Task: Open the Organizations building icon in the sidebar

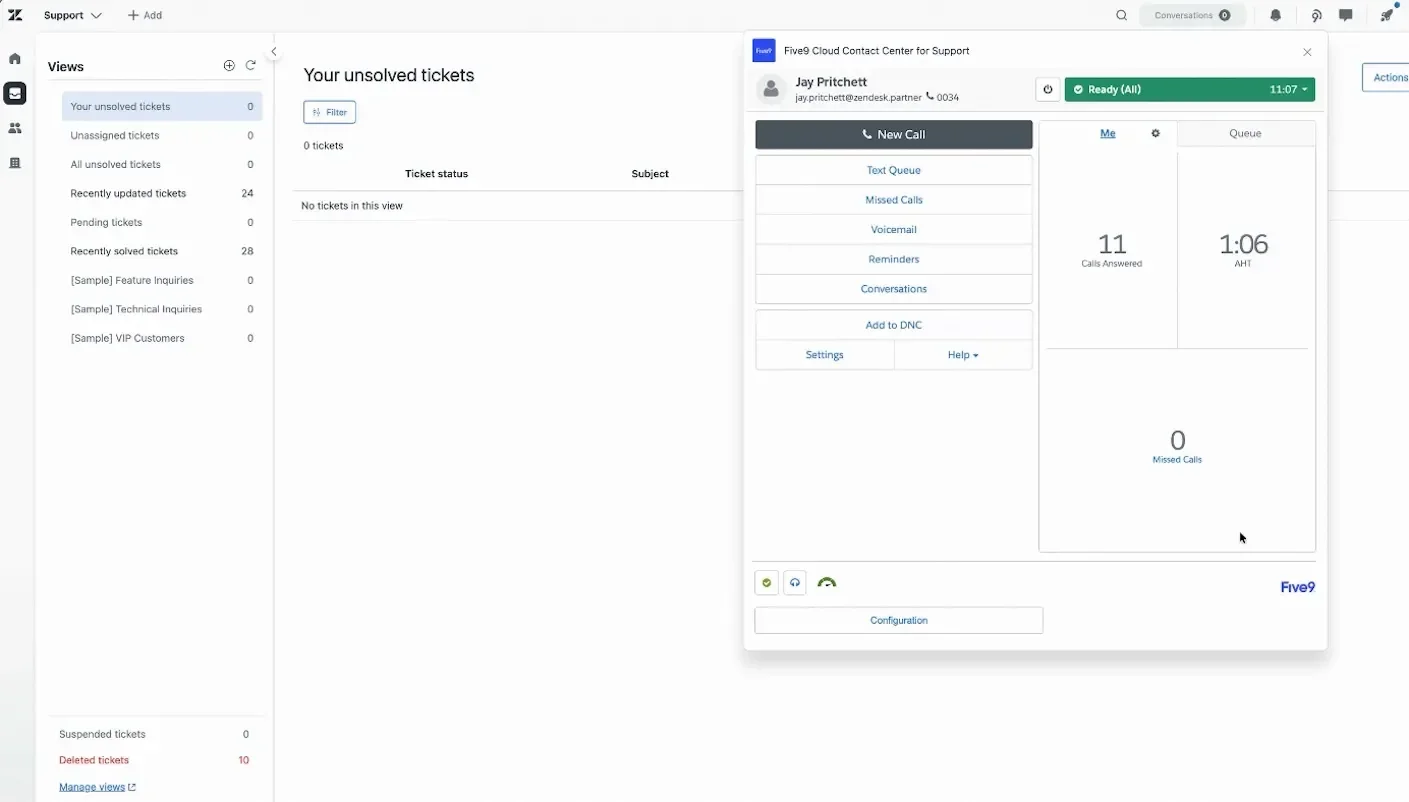Action: (15, 163)
